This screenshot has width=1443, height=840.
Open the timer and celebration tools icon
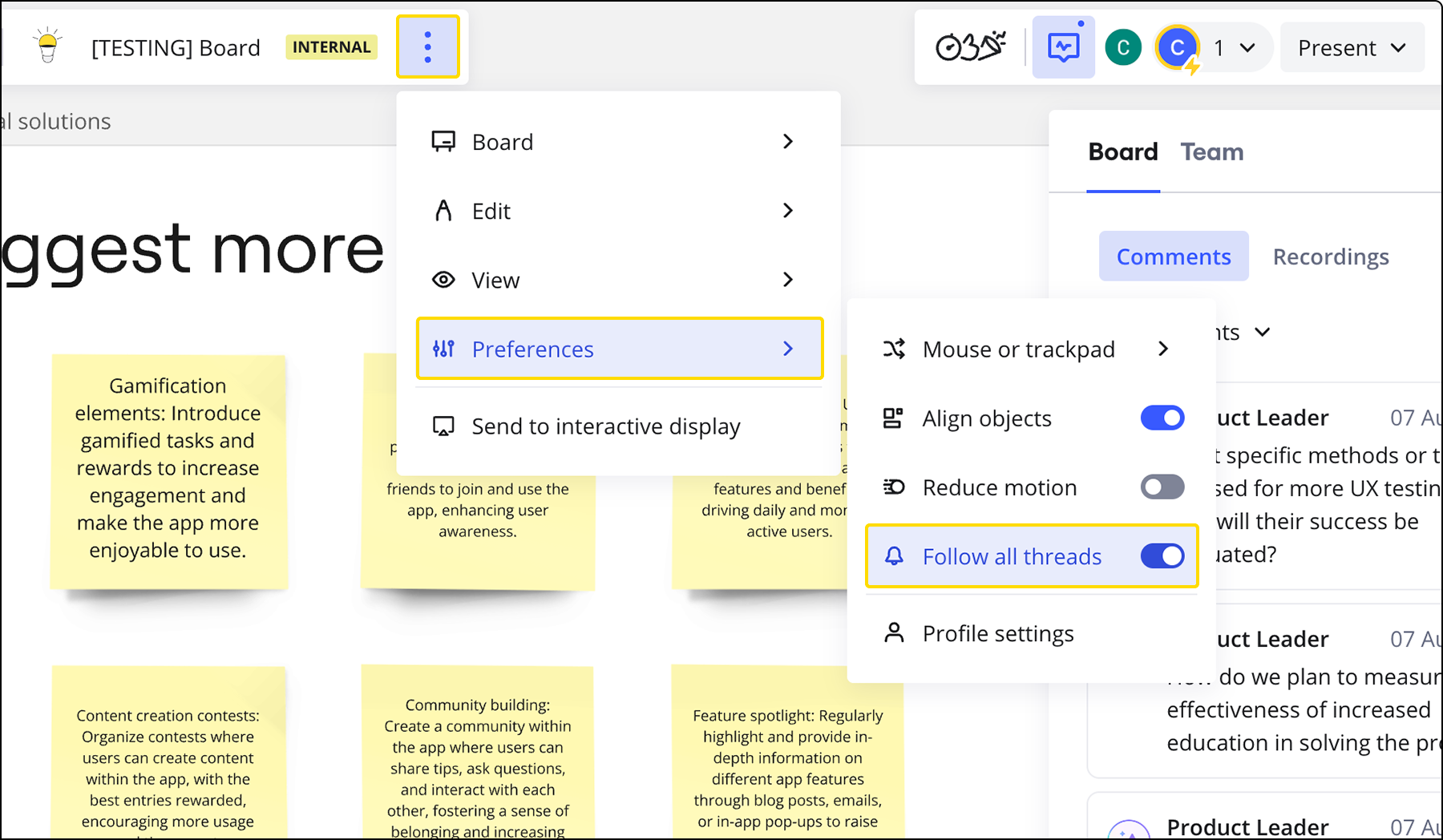(x=970, y=47)
